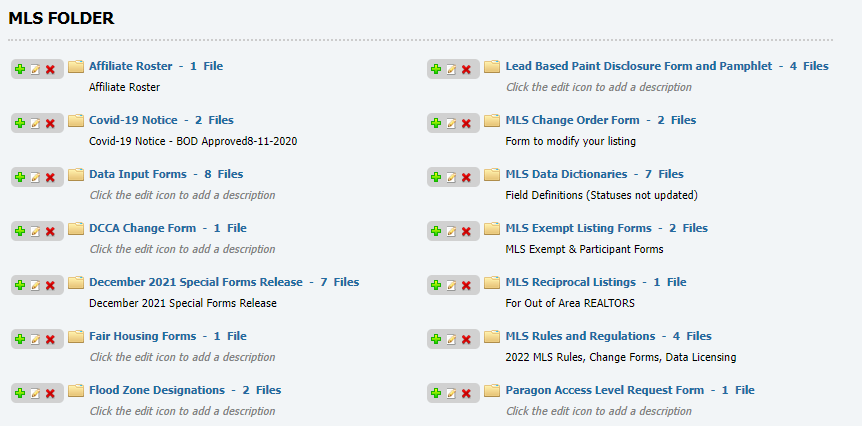
Task: Edit MLS Change Order Form folder
Action: 451,123
